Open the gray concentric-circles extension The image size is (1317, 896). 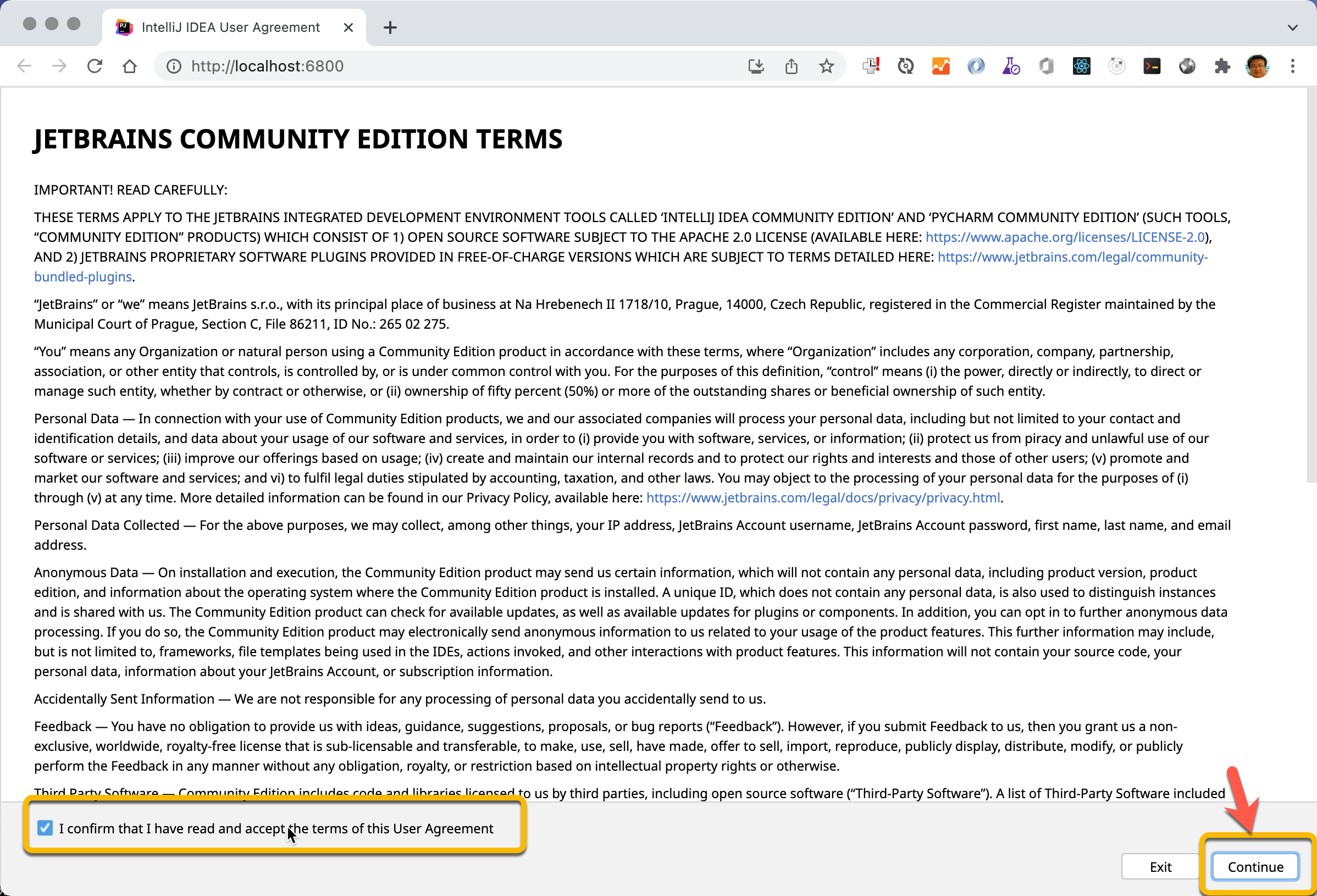[x=1117, y=67]
